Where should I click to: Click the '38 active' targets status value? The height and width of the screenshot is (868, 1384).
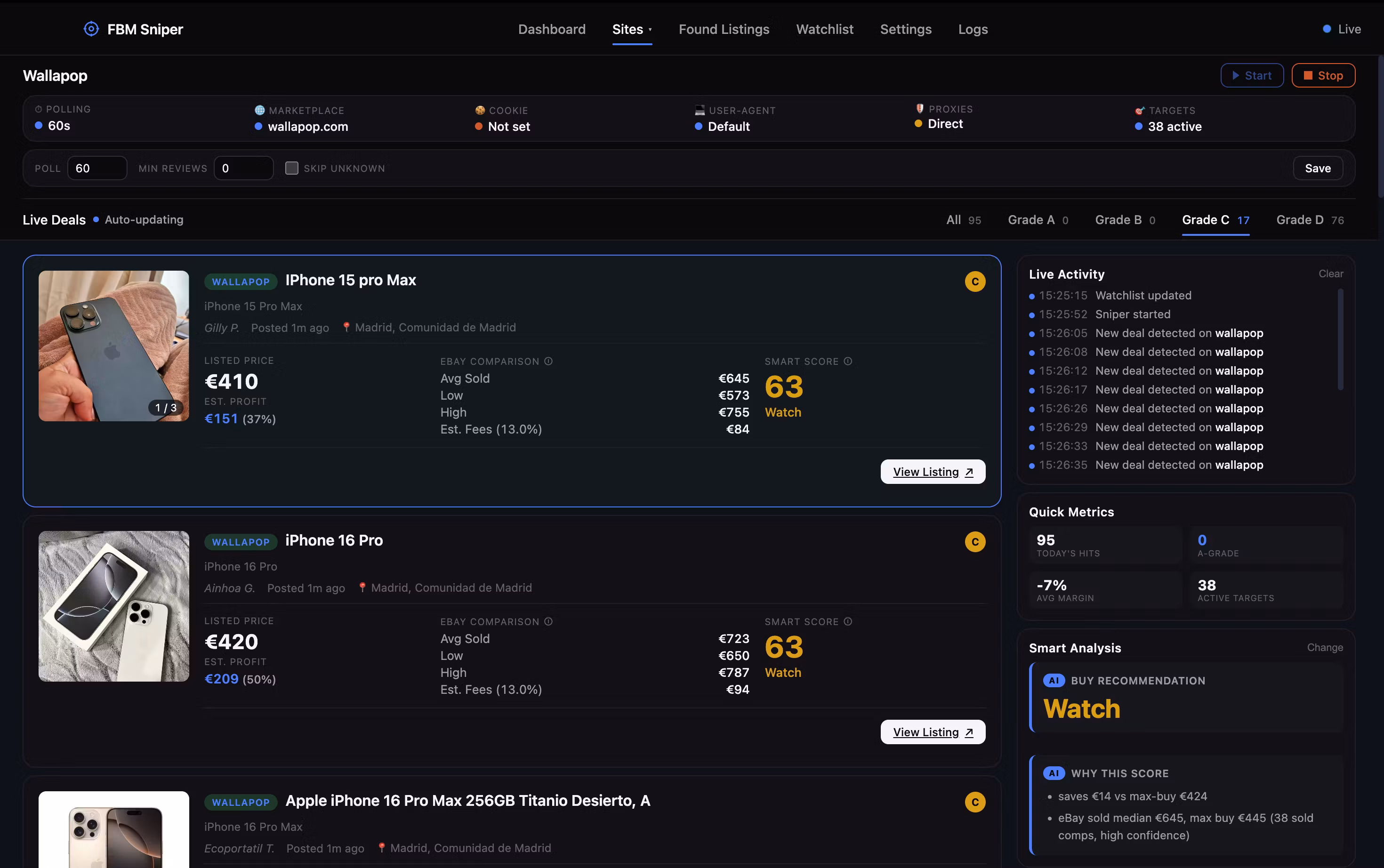coord(1175,126)
